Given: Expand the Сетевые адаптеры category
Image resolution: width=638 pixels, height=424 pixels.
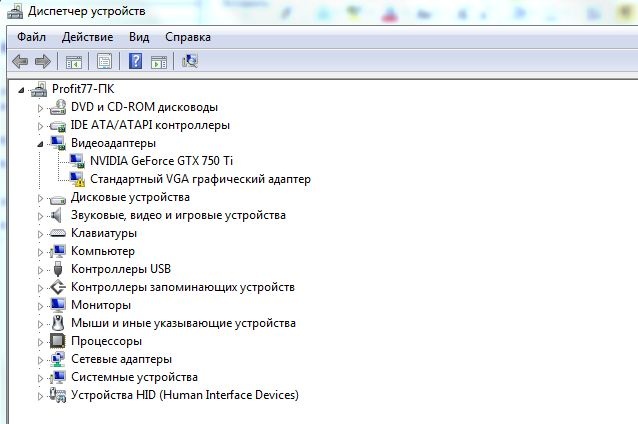Looking at the screenshot, I should tap(41, 360).
